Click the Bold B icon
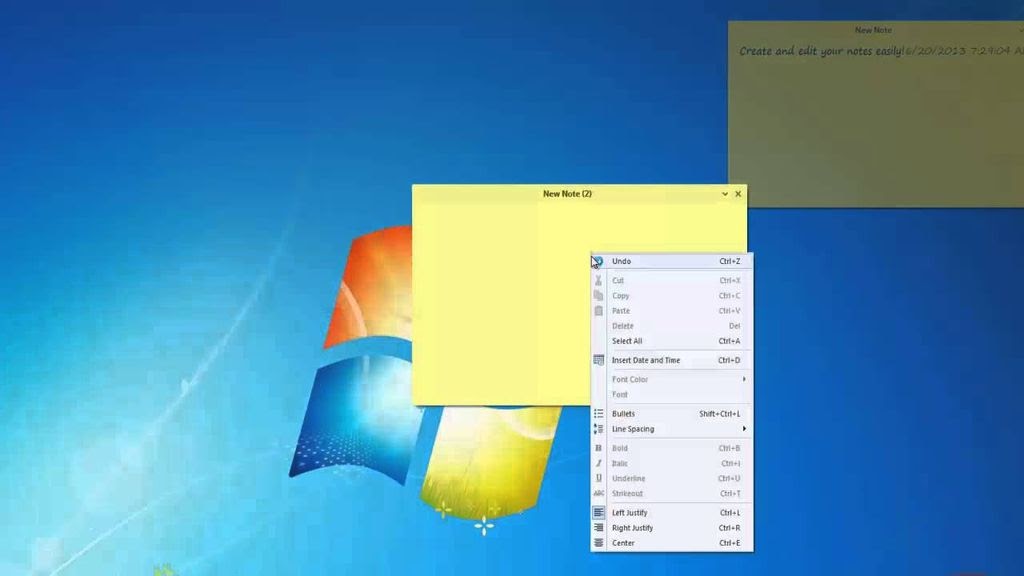 (598, 448)
